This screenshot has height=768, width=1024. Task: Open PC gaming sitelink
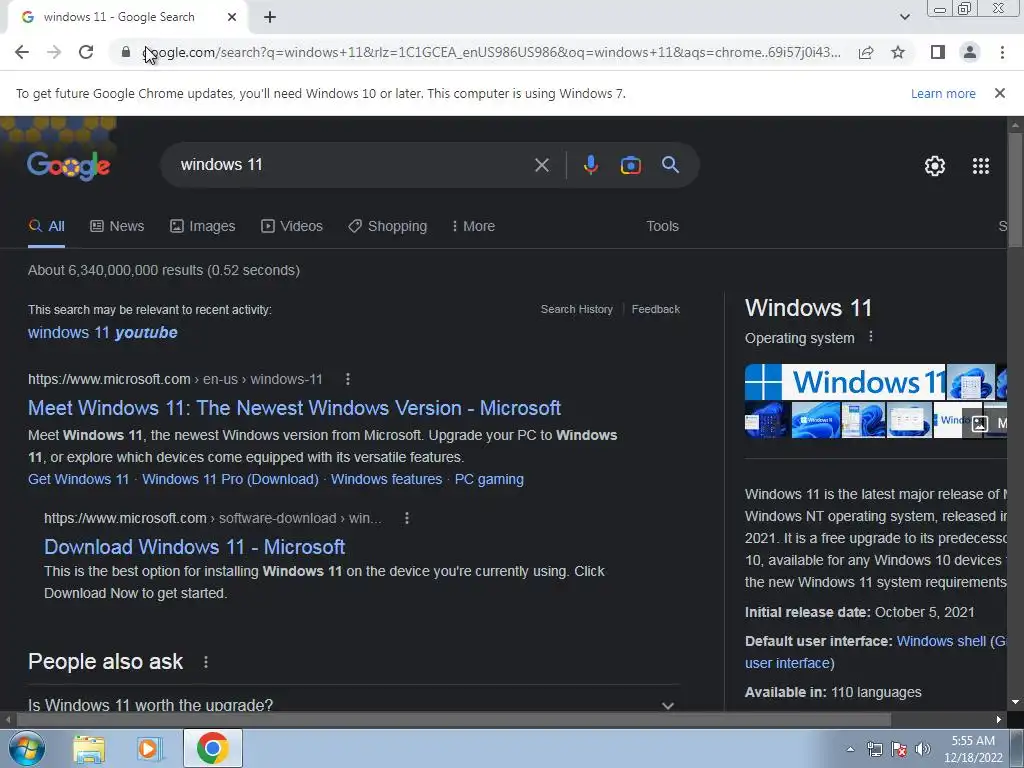point(489,479)
